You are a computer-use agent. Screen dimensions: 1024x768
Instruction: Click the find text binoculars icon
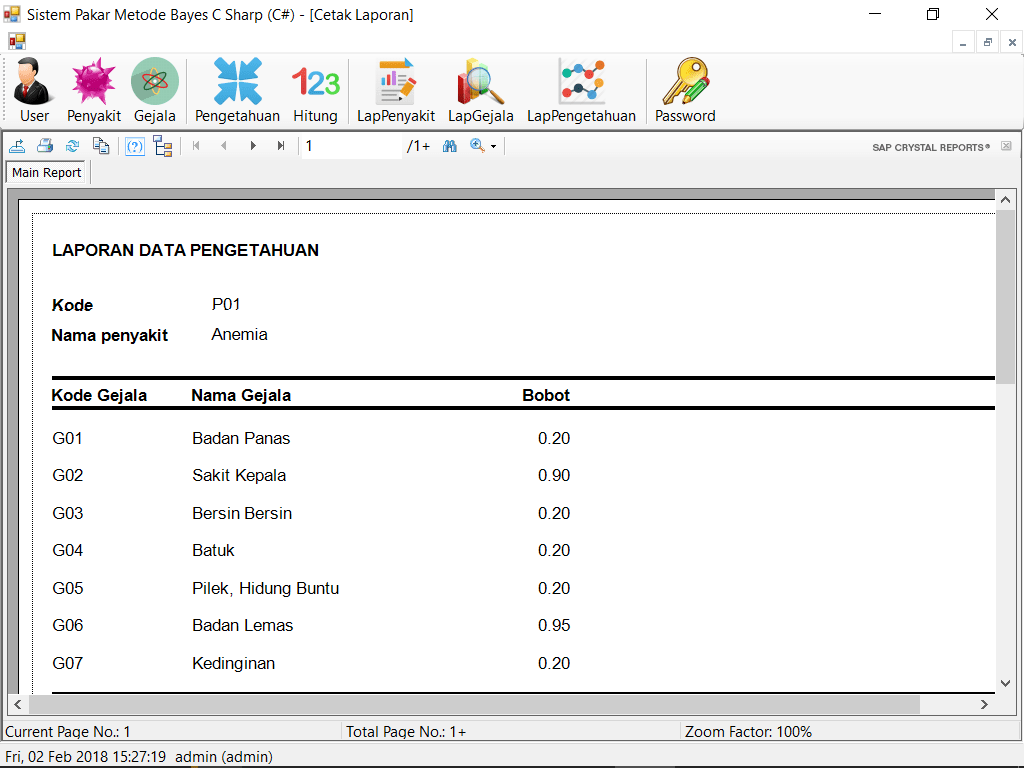point(450,146)
